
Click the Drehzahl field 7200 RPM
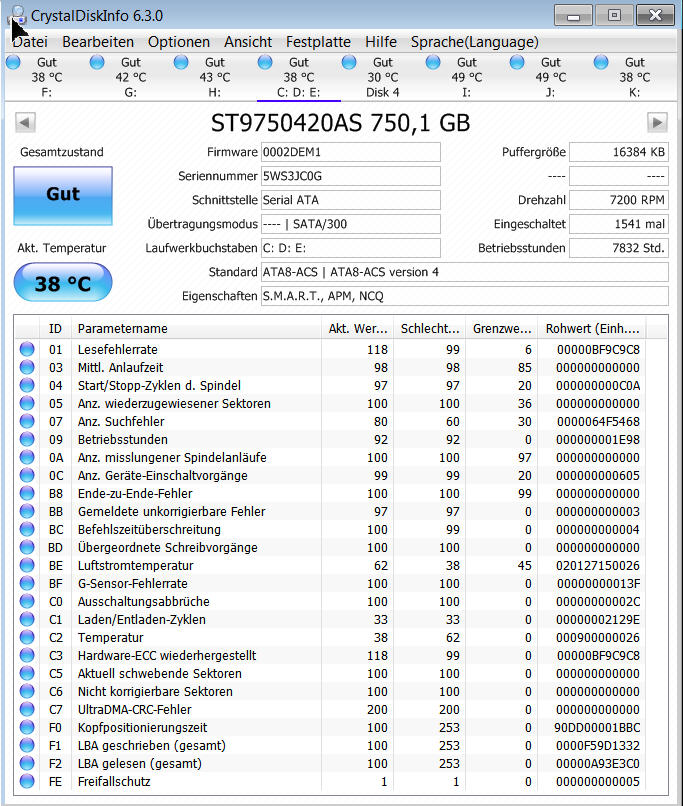click(x=619, y=200)
